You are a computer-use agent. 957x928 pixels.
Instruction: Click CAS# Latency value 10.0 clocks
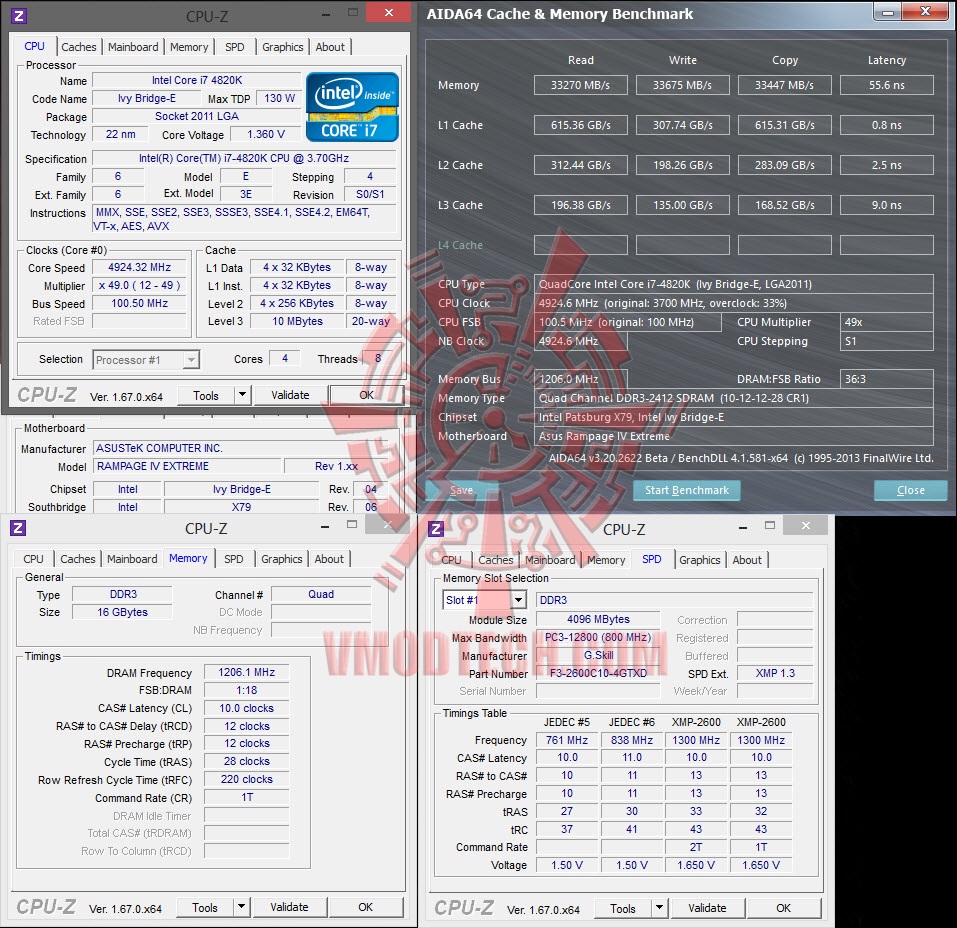(x=247, y=708)
